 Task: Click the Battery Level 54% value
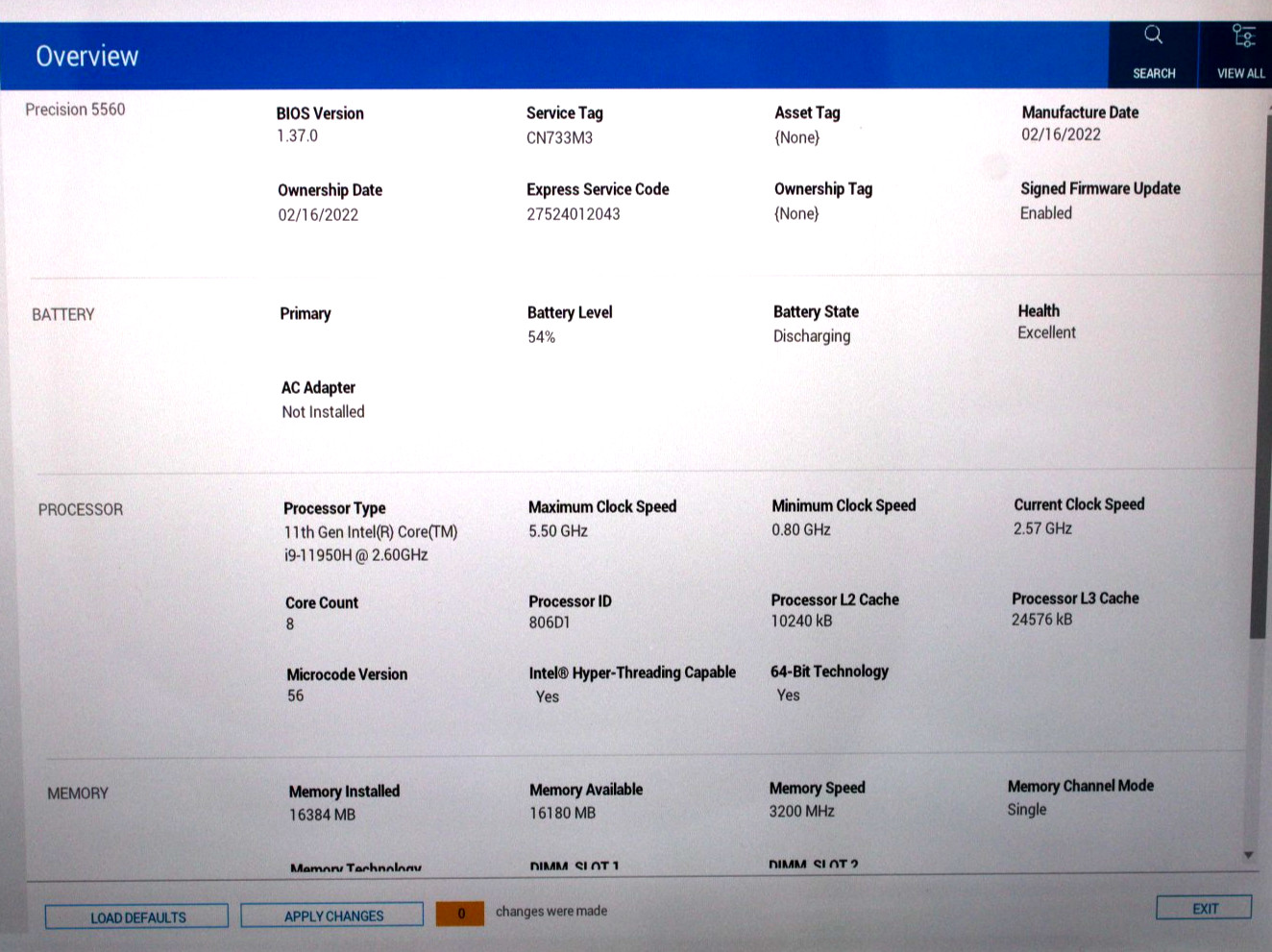pos(541,337)
